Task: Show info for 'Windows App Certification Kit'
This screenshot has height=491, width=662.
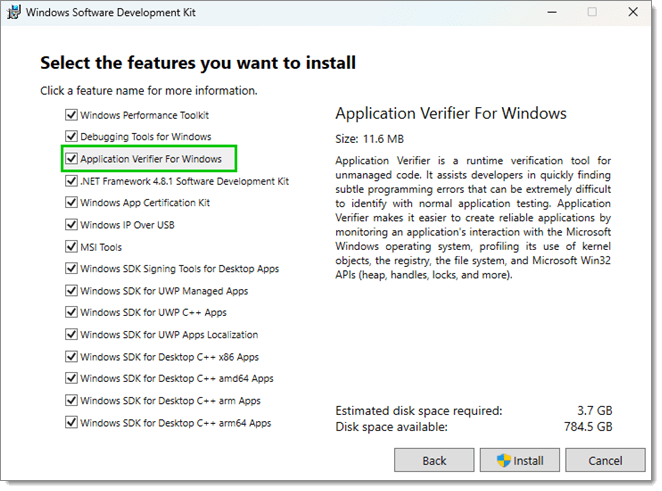Action: (145, 203)
